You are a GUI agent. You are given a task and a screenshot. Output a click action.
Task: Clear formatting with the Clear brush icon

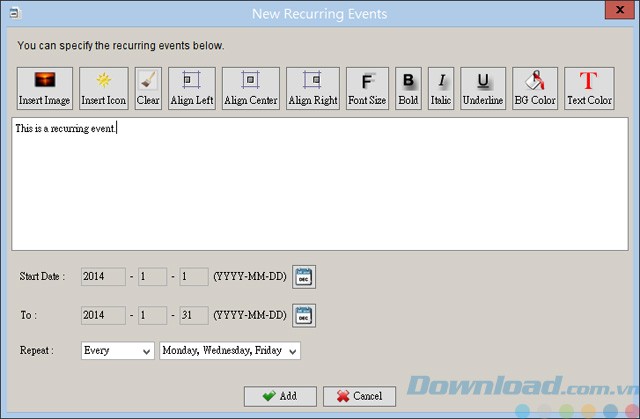(148, 88)
